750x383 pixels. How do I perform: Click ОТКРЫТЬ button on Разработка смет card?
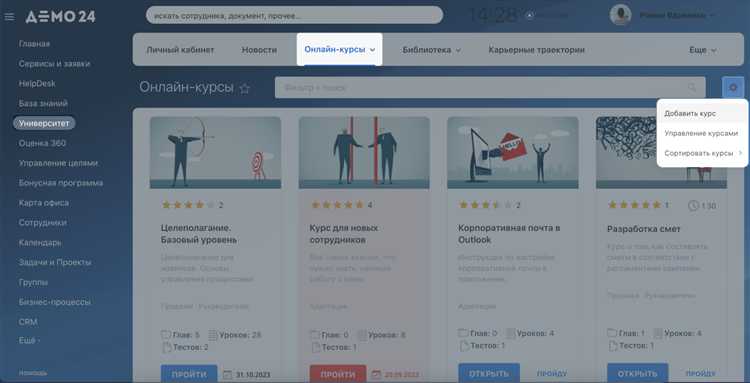tap(638, 373)
